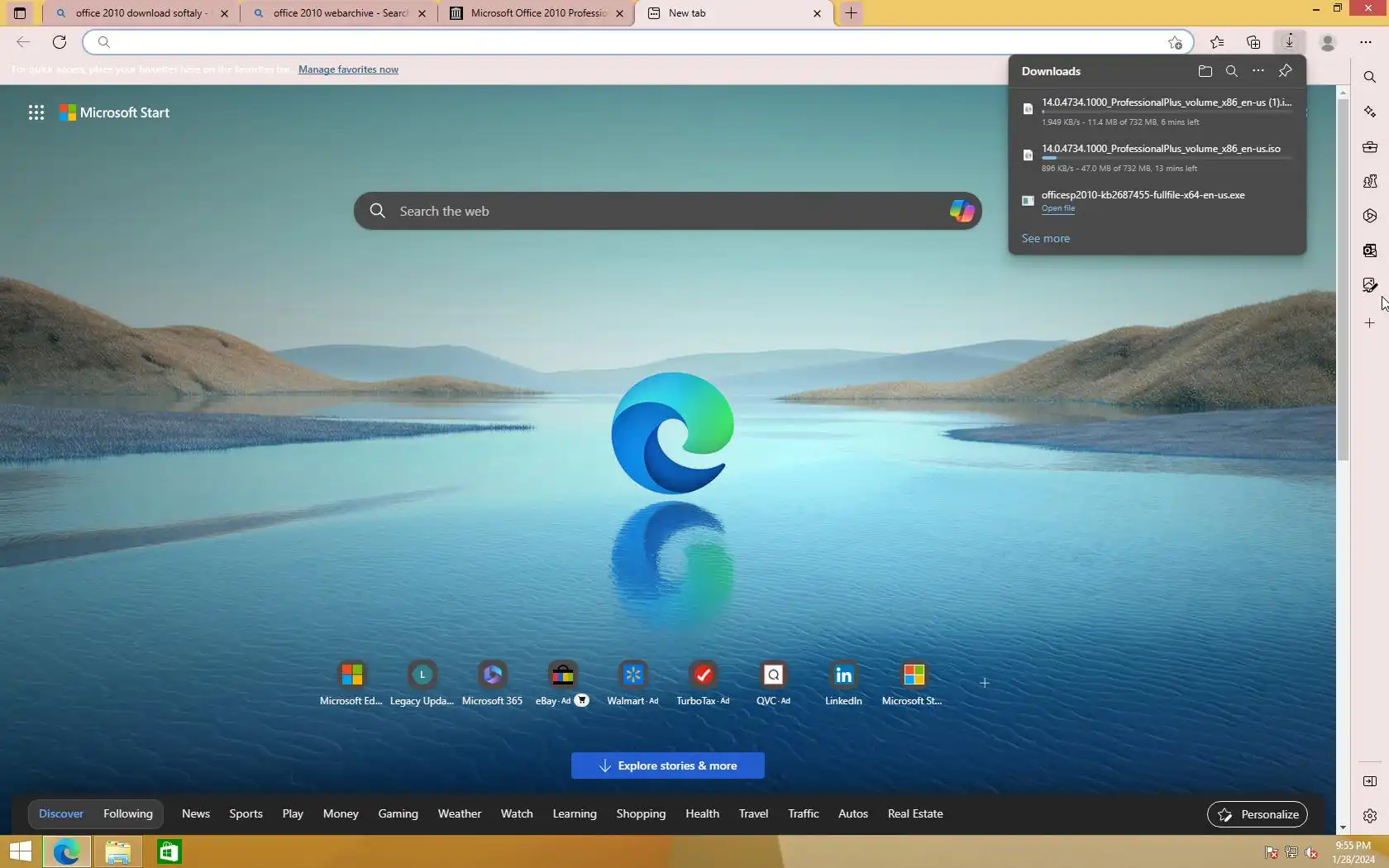Open TurboTax quick link tile

click(x=703, y=684)
